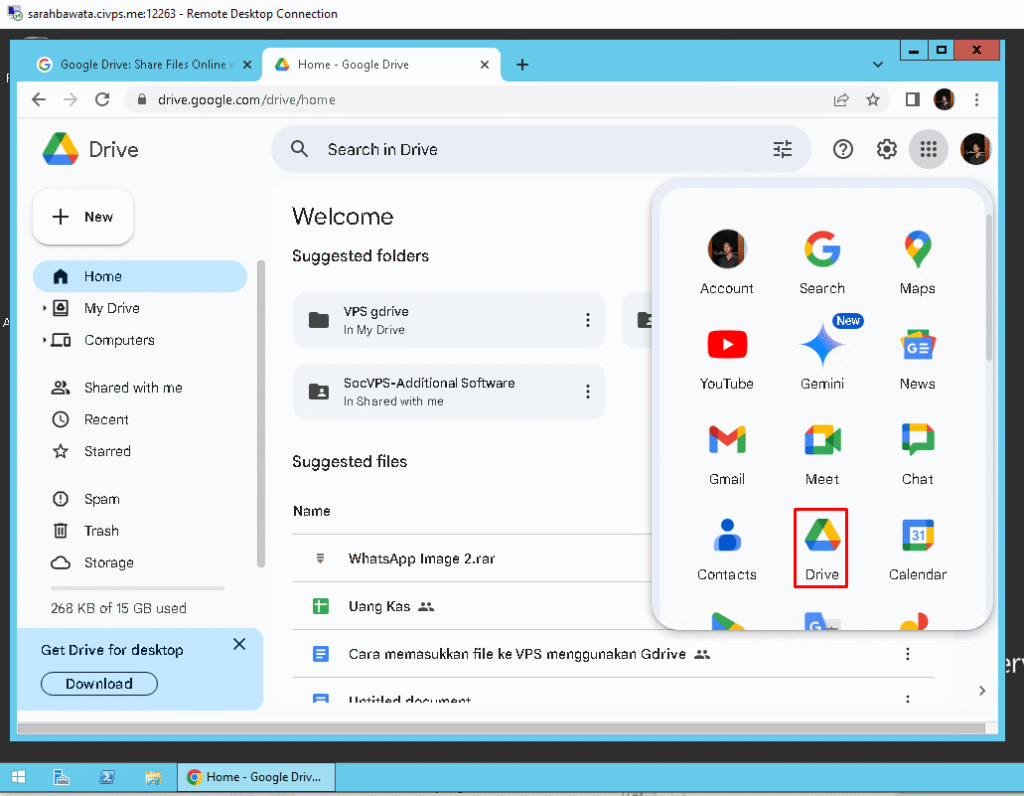Viewport: 1024px width, 796px height.
Task: Open Contacts from the apps grid
Action: point(726,549)
